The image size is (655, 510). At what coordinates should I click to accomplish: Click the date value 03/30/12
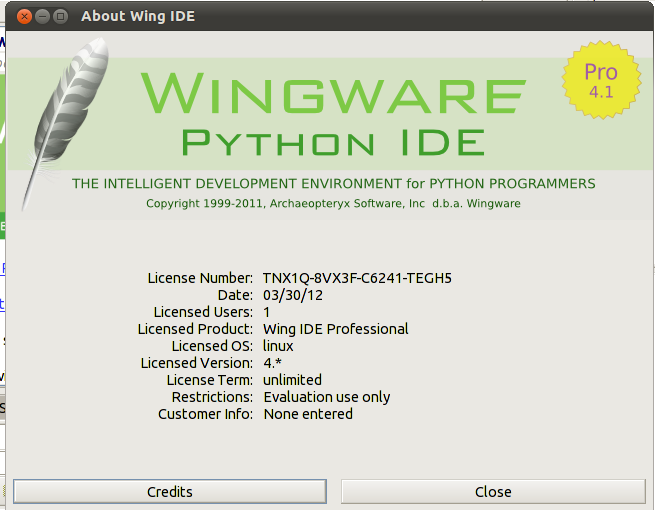click(293, 295)
